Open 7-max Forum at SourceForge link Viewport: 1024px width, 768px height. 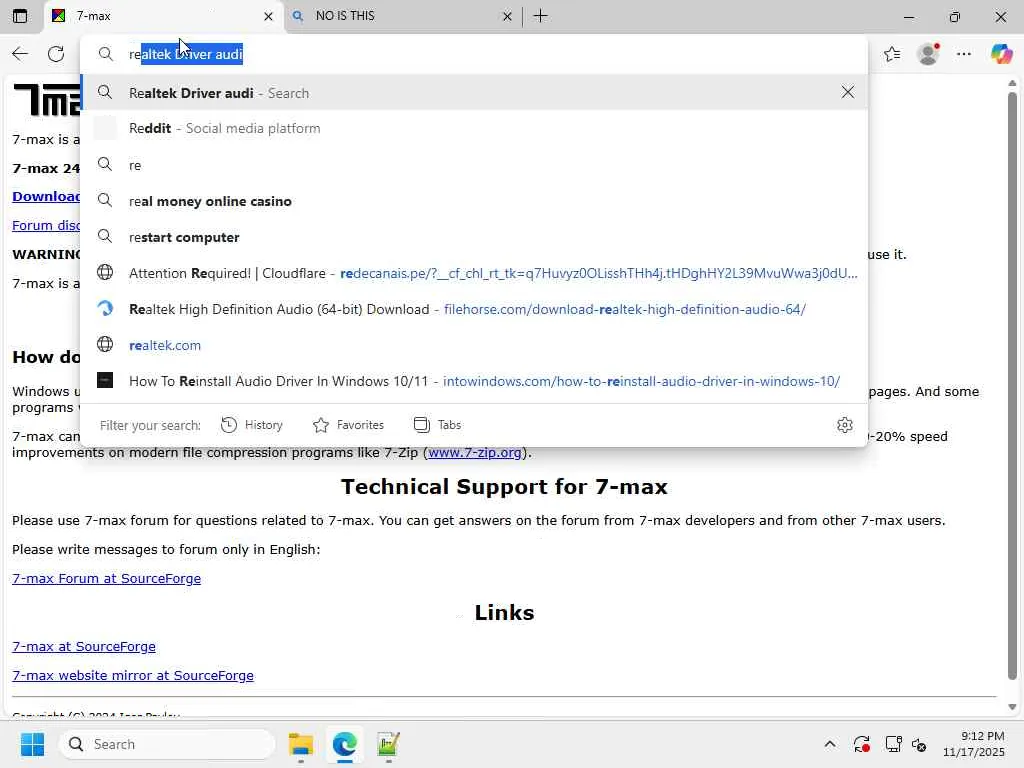click(106, 579)
